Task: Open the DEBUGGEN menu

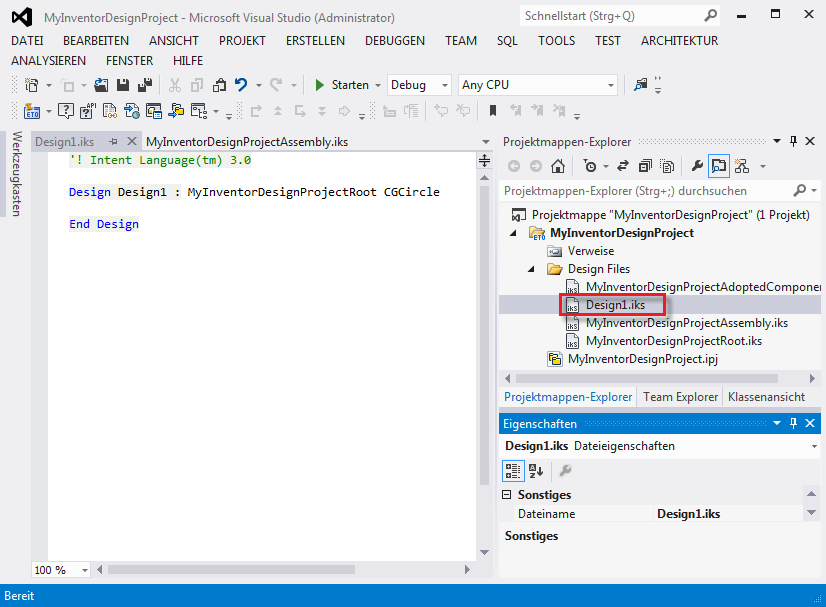Action: [x=395, y=41]
